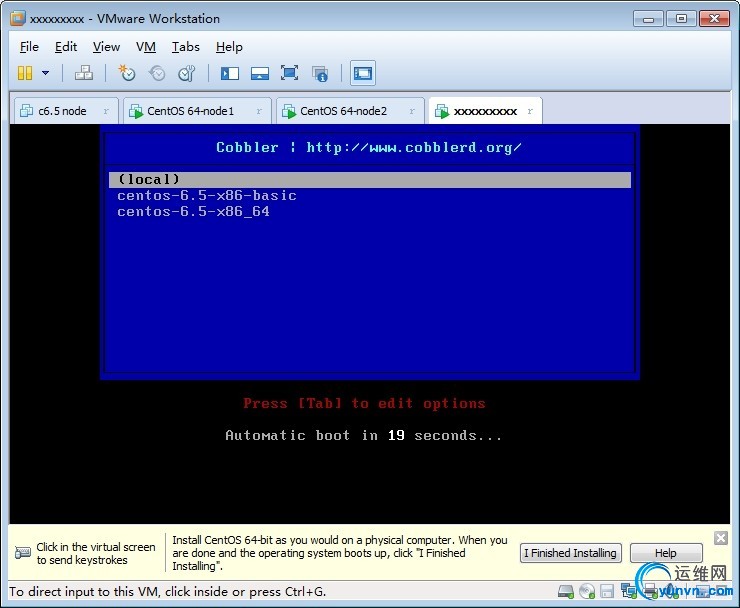Click the Help button in the install bar
The image size is (740, 608).
click(x=666, y=553)
